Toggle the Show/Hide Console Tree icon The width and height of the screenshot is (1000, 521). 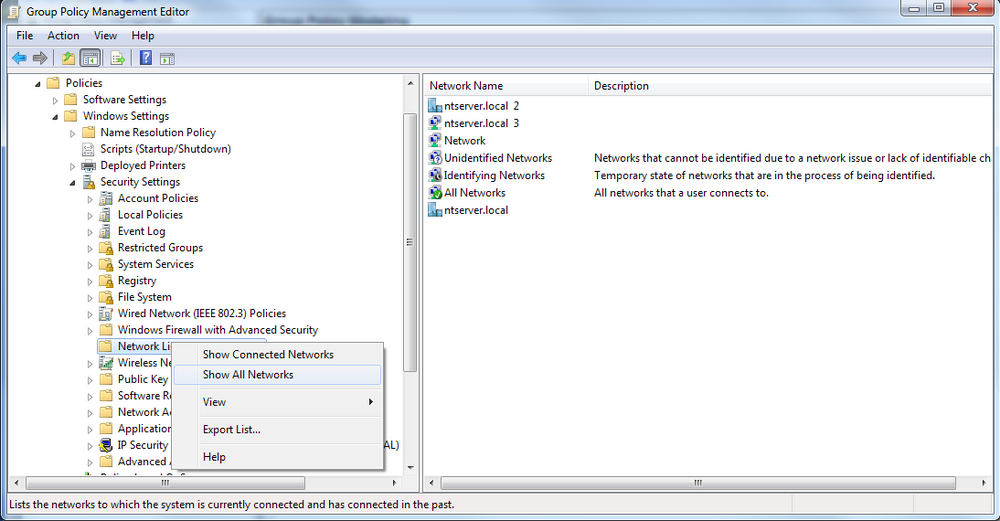91,59
